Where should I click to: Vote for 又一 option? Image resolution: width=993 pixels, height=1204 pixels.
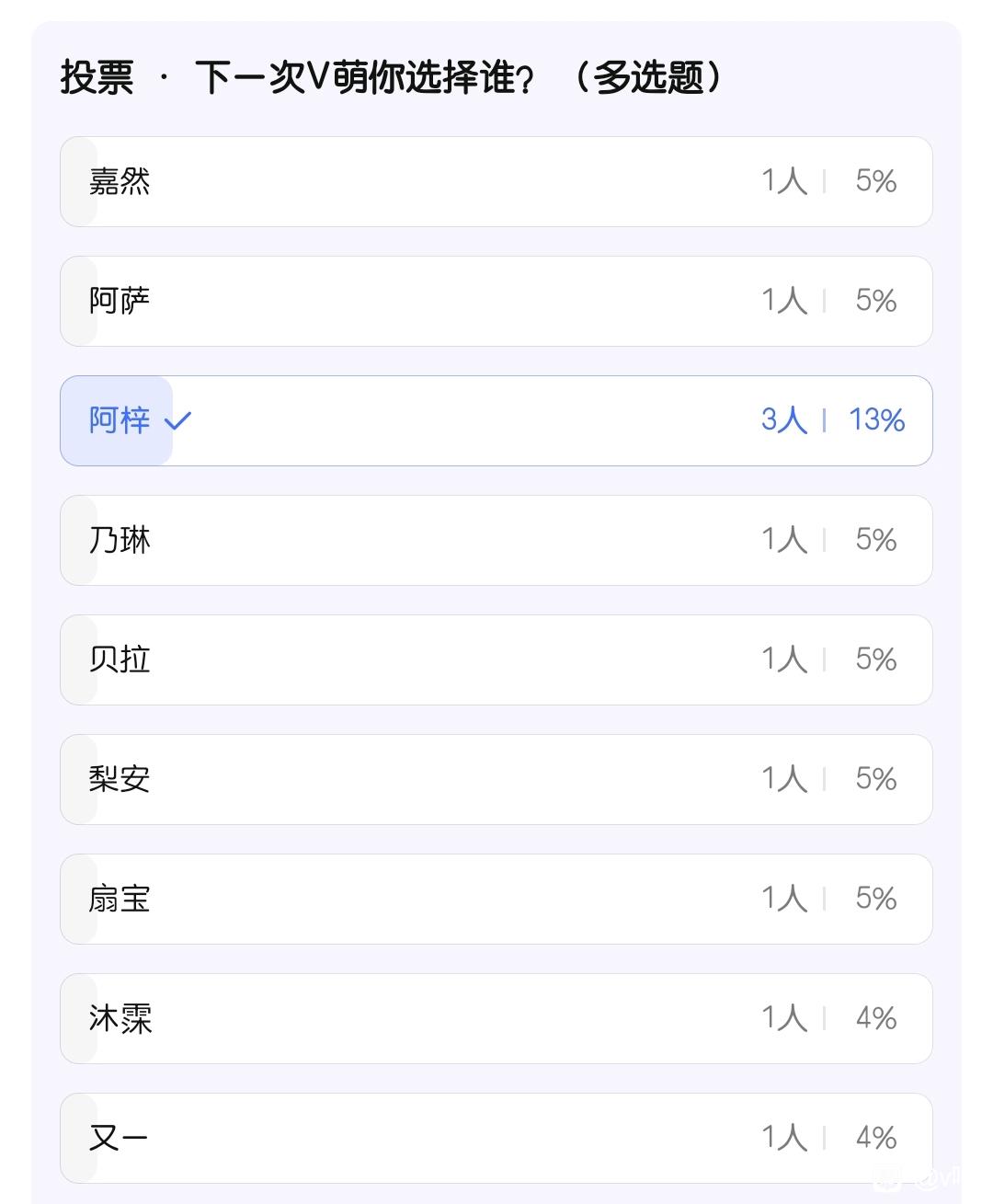pos(496,1138)
